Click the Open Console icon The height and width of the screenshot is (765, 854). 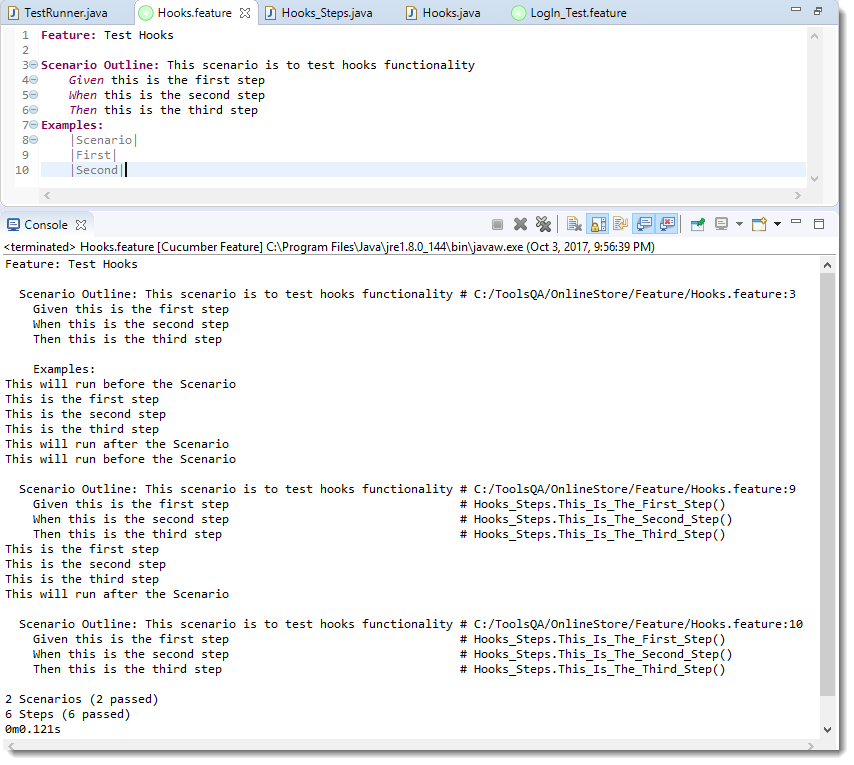click(758, 224)
